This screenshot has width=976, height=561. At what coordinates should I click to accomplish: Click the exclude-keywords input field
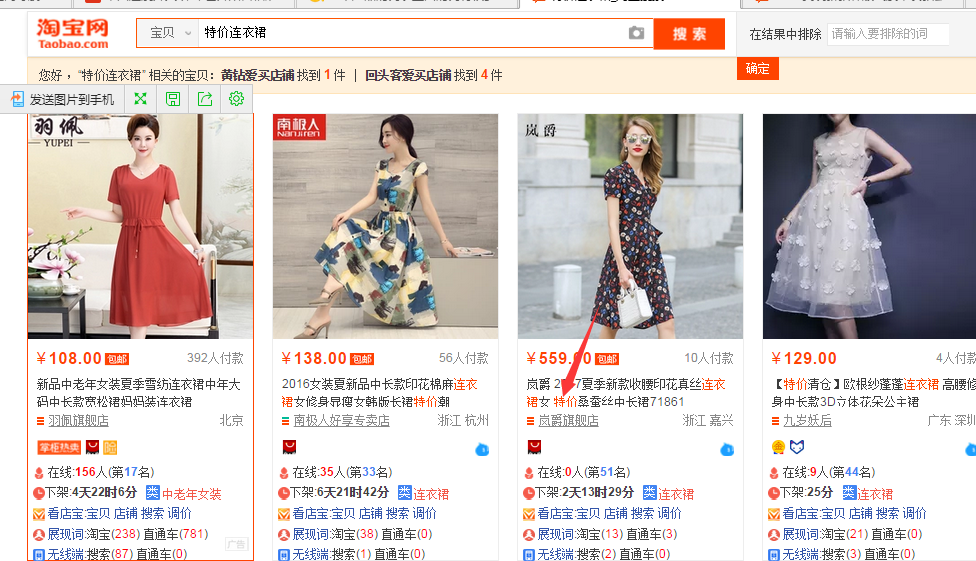coord(888,34)
